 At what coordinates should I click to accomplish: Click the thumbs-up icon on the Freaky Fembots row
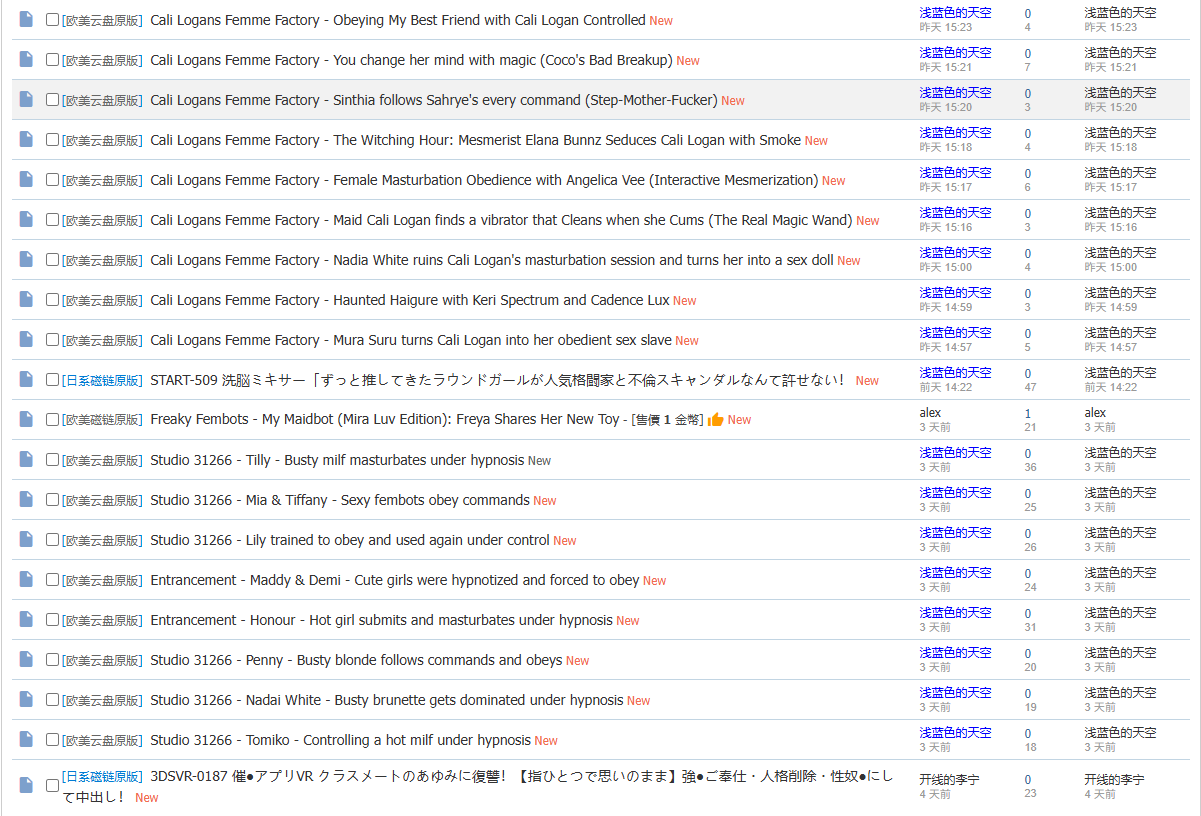pyautogui.click(x=715, y=419)
